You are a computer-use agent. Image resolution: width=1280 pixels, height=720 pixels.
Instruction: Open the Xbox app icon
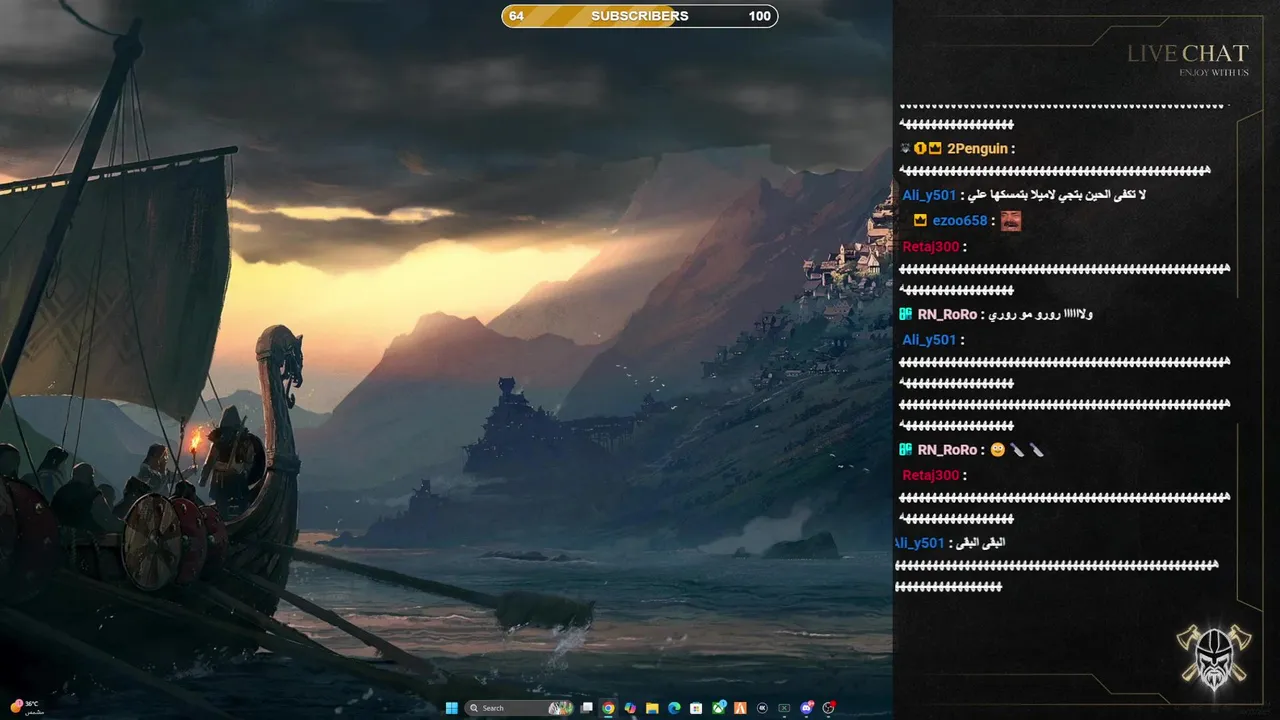pyautogui.click(x=719, y=708)
